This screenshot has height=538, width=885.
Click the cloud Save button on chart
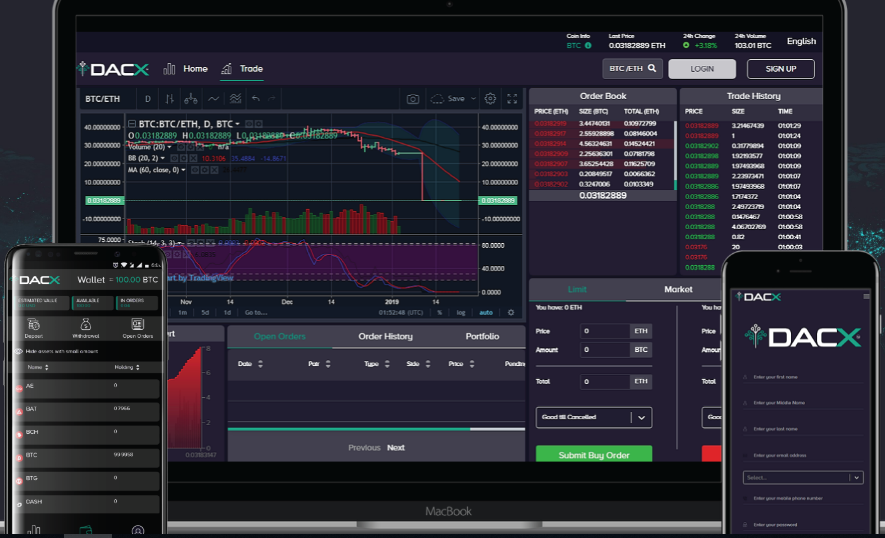(x=448, y=99)
